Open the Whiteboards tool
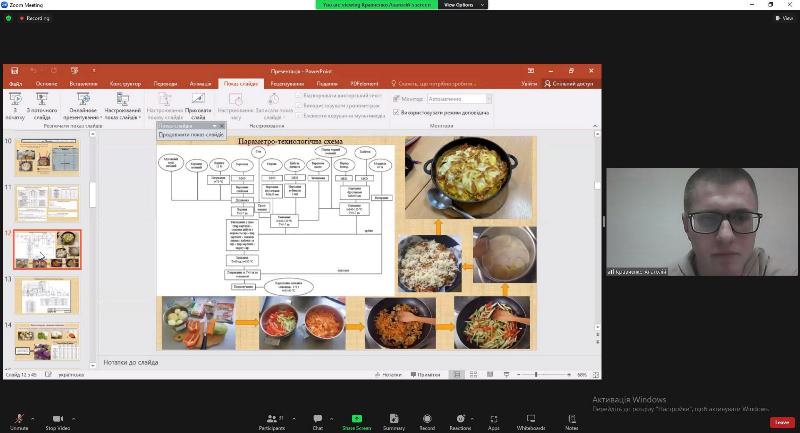This screenshot has width=800, height=433. pyautogui.click(x=531, y=418)
